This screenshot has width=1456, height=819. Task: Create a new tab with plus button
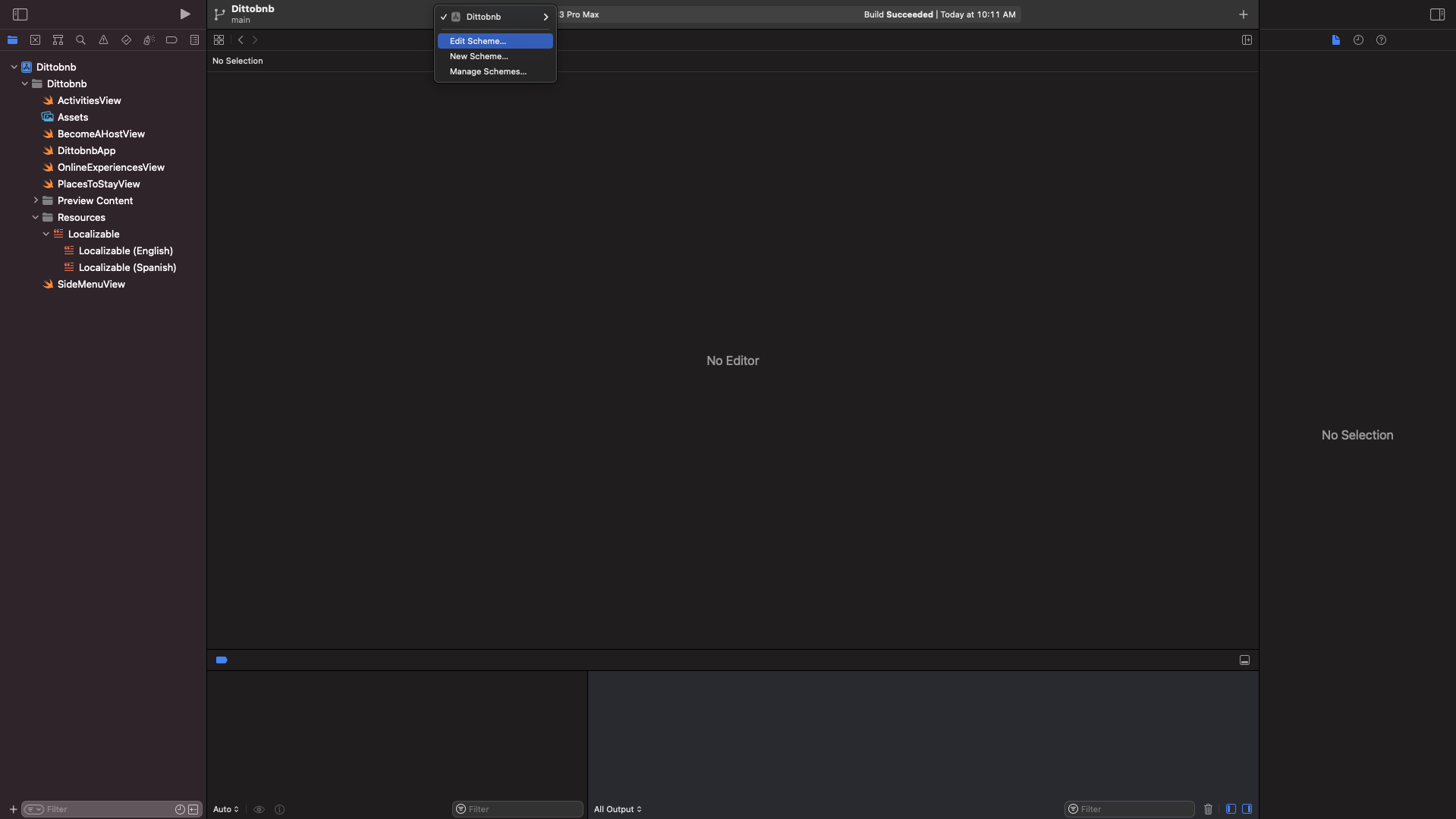[1242, 14]
